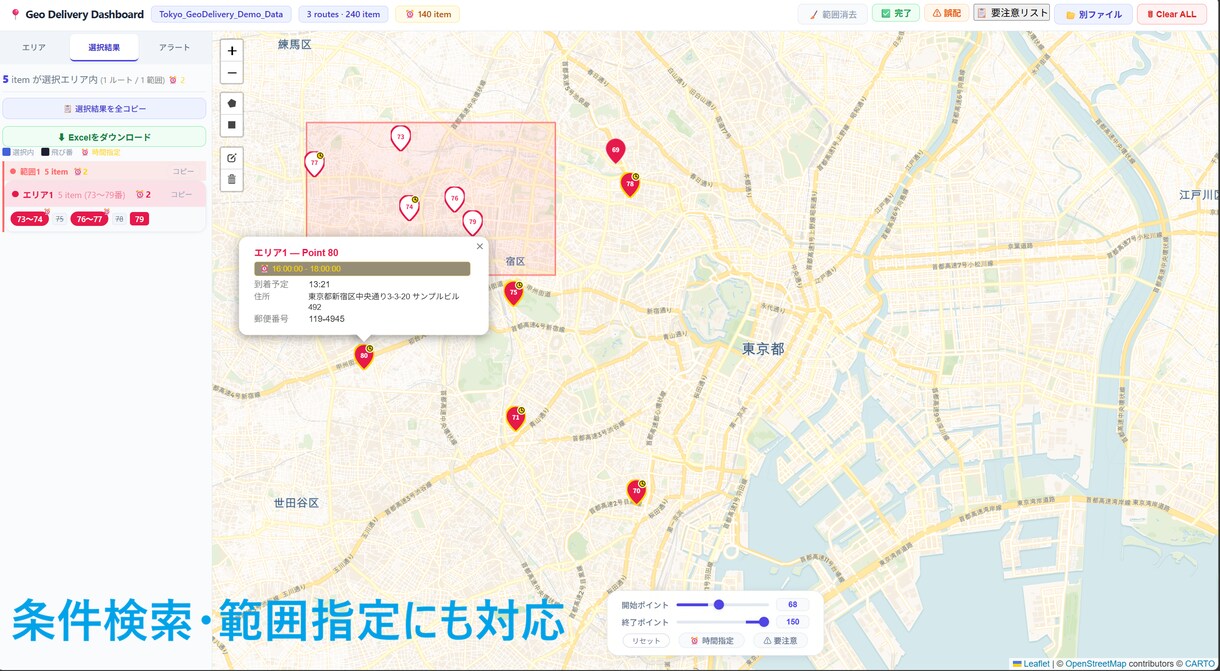
Task: Activate the edit layers tool
Action: tap(232, 158)
